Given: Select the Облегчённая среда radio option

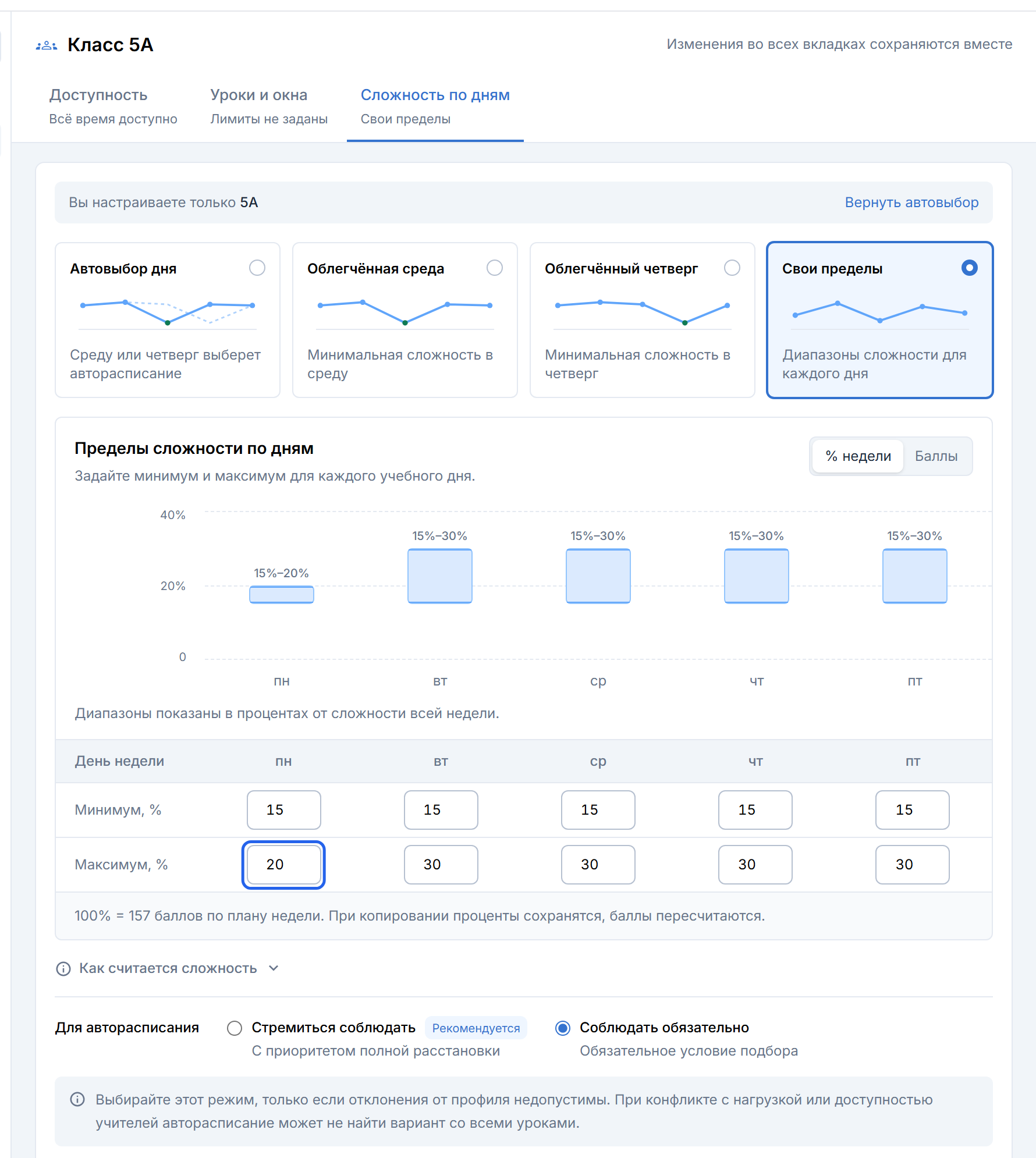Looking at the screenshot, I should (x=495, y=268).
